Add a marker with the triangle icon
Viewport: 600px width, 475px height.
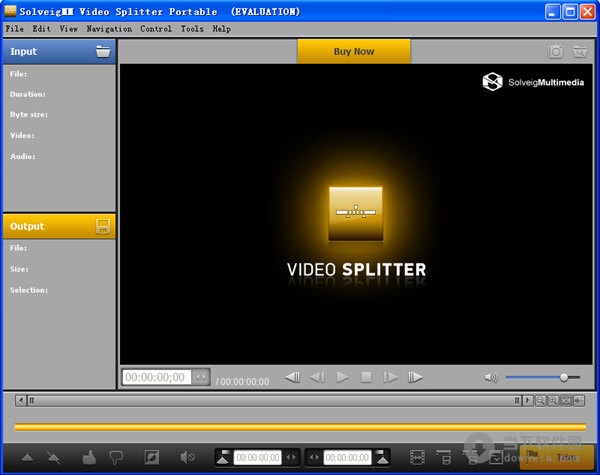click(x=27, y=457)
